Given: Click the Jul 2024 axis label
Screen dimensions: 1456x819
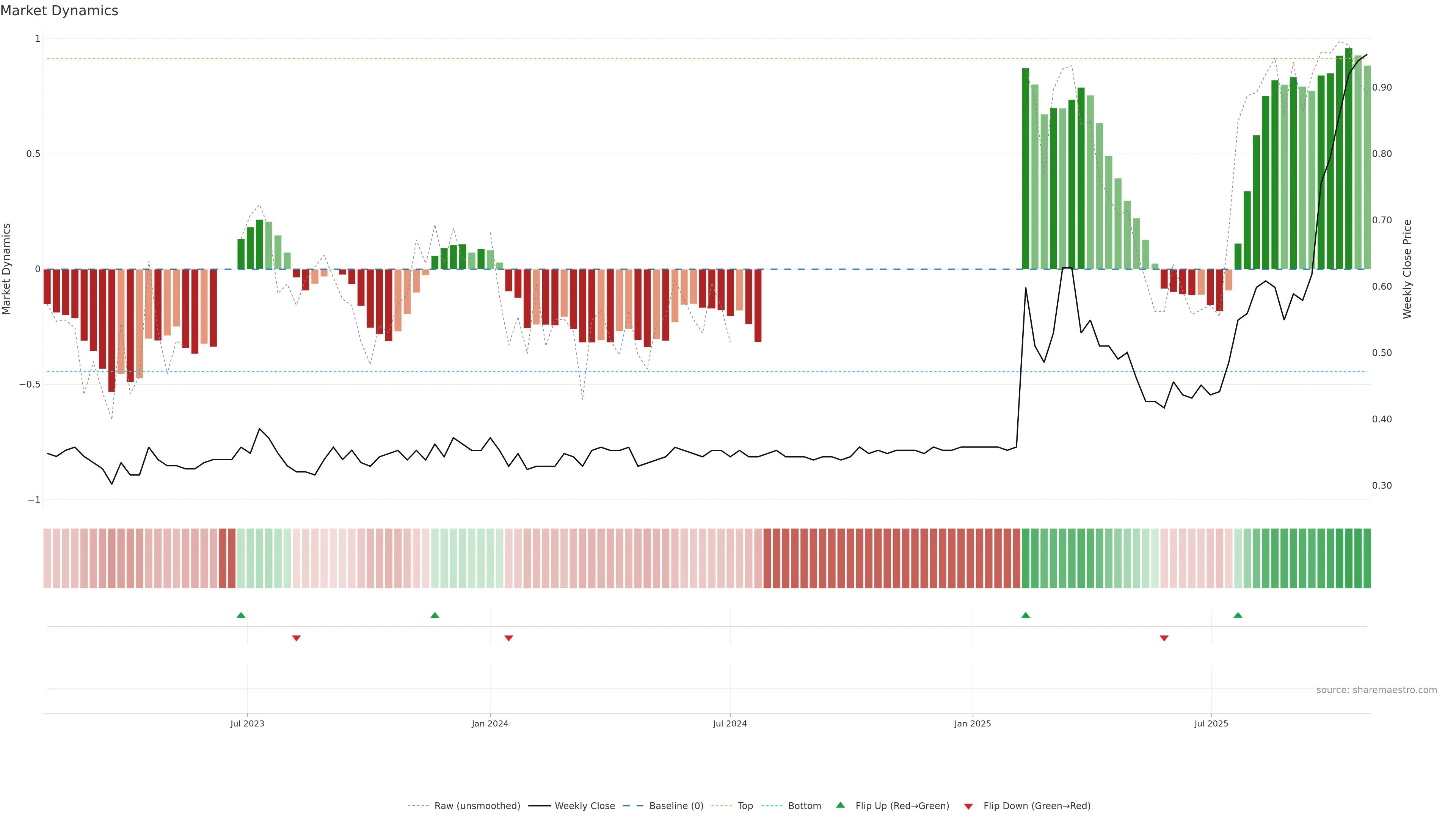Looking at the screenshot, I should (x=730, y=723).
